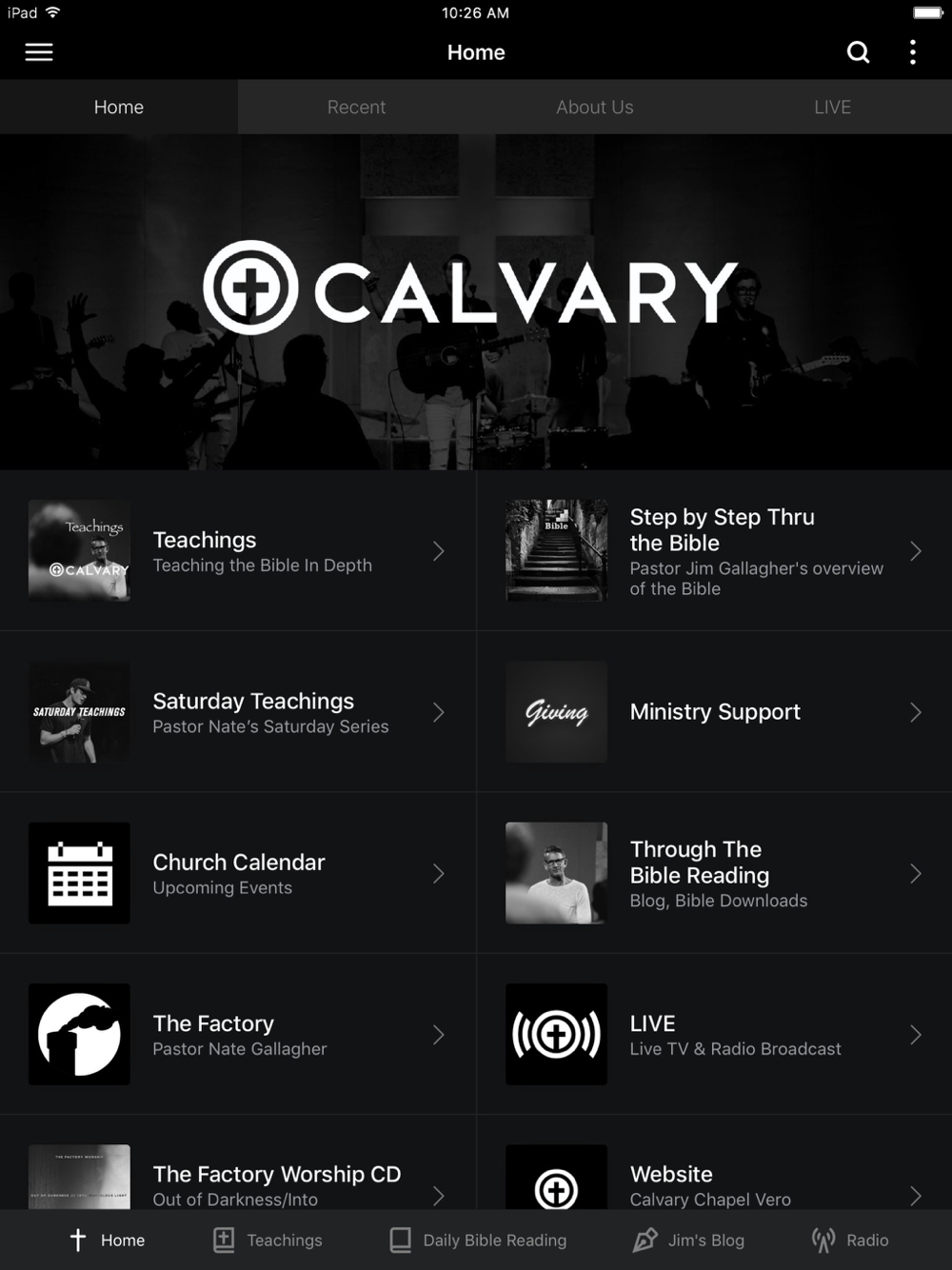Viewport: 952px width, 1270px height.
Task: Open the three-dot overflow menu
Action: click(x=912, y=52)
